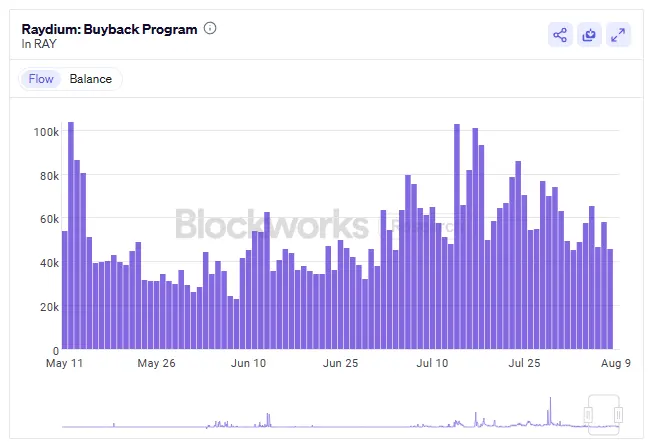Image resolution: width=648 pixels, height=444 pixels.
Task: Click the 'Jun 25' x-axis label
Action: tap(340, 363)
